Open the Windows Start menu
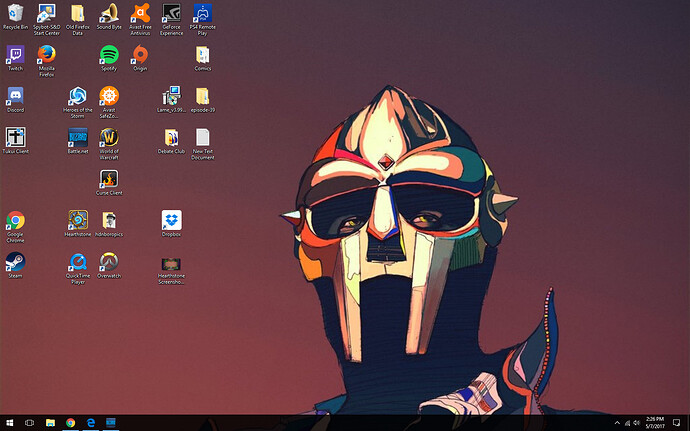Screen dimensions: 690x431 10,423
